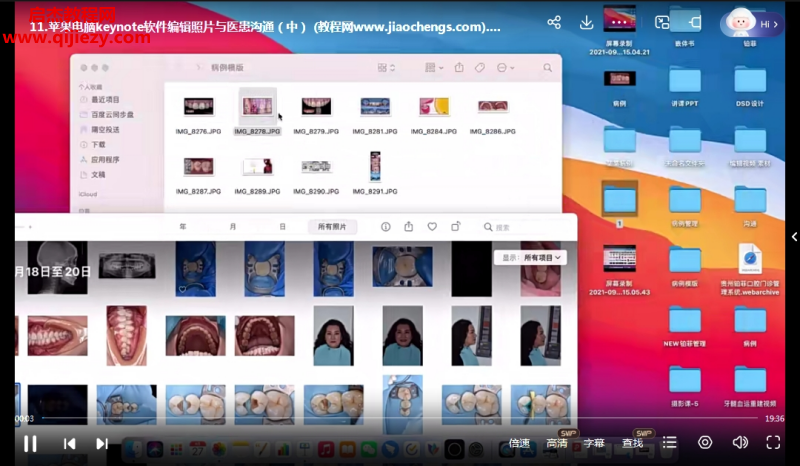Screen dimensions: 800x466
Task: Open the playlist icon in player bar
Action: [669, 443]
